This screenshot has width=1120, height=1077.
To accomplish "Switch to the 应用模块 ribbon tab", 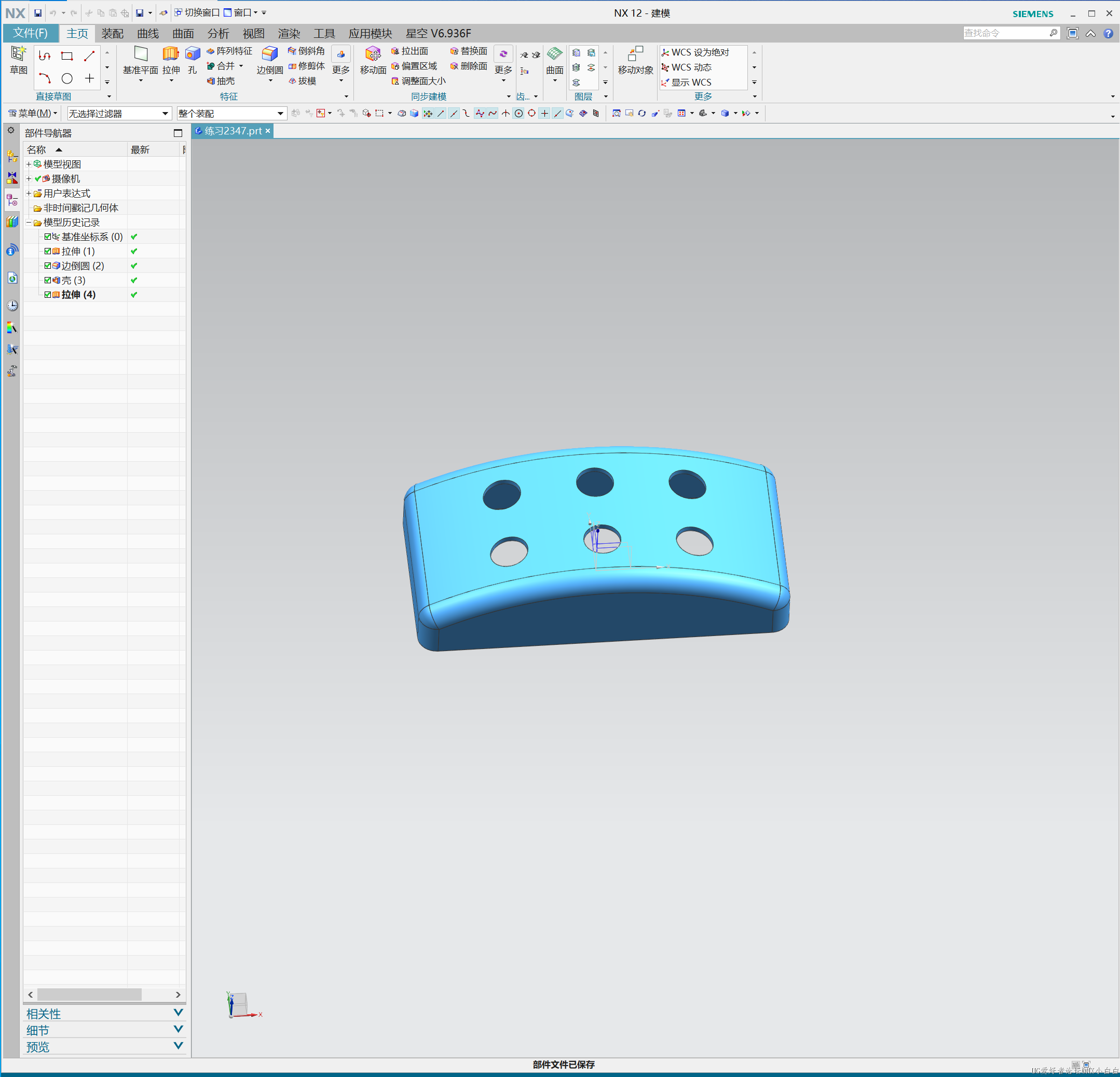I will [370, 33].
